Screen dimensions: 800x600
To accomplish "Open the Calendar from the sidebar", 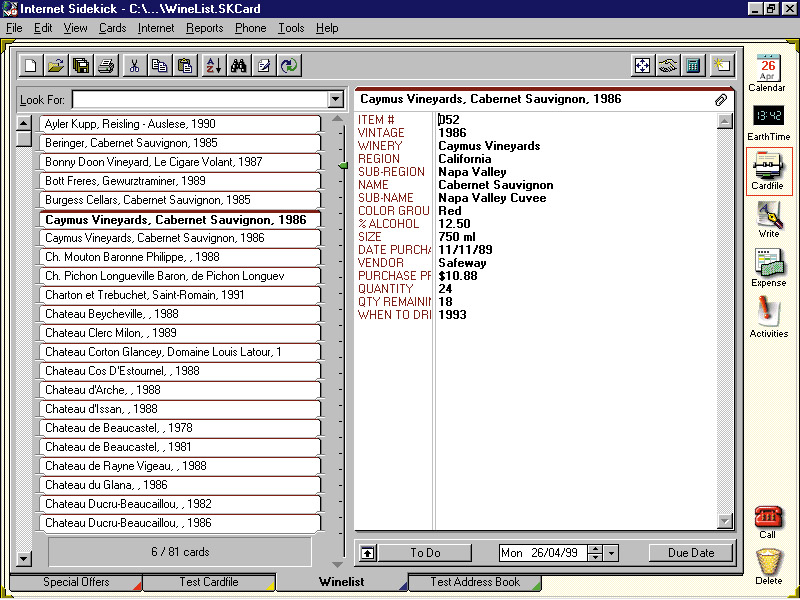I will [767, 72].
